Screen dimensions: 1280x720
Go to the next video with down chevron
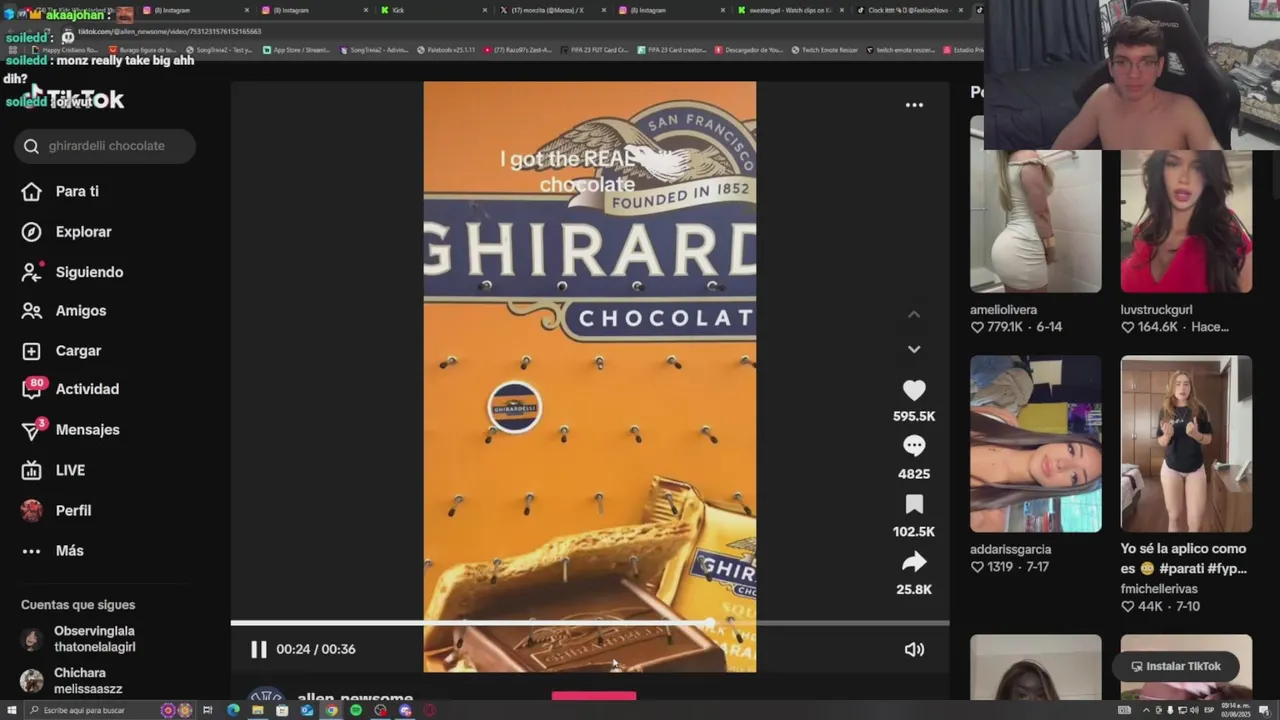click(914, 349)
